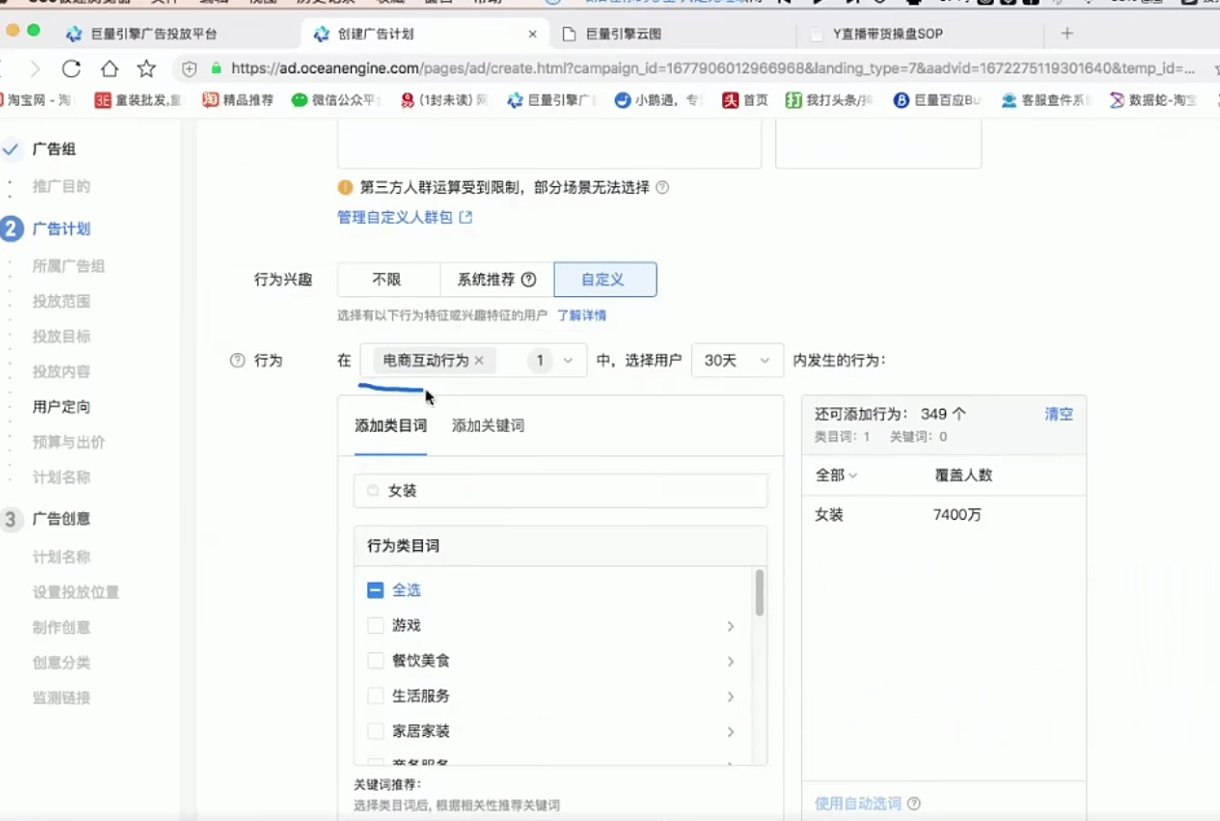1220x821 pixels.
Task: Bookmark this page with the star icon
Action: (147, 69)
